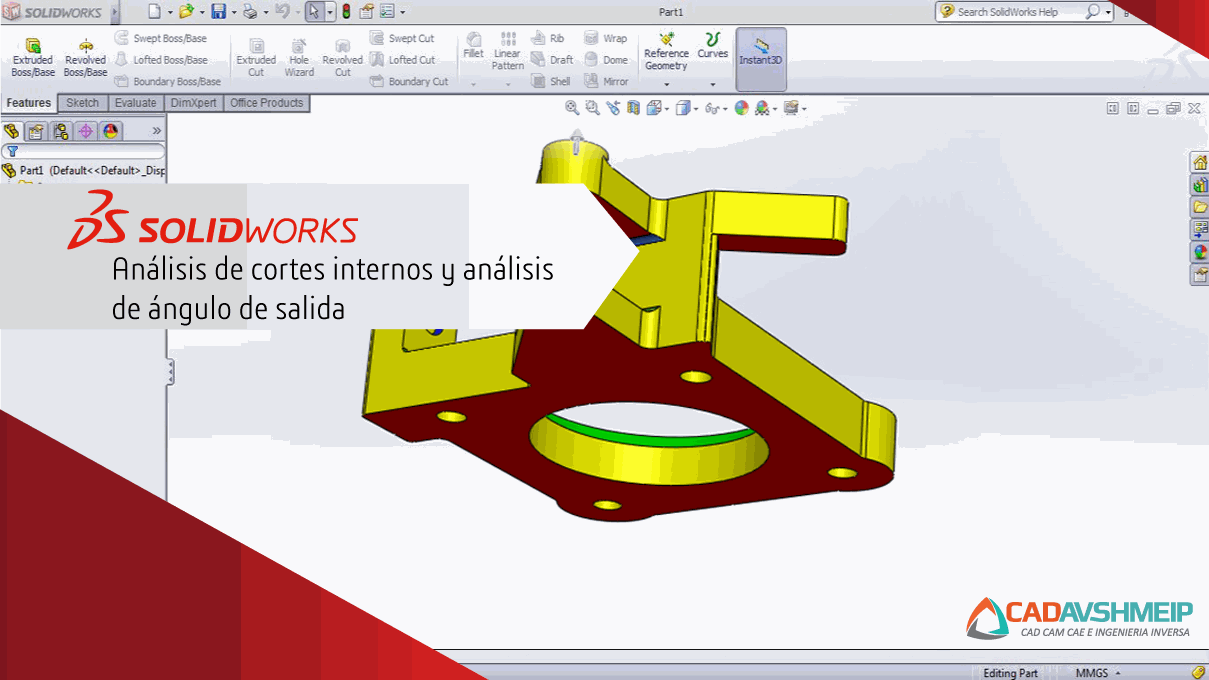Select the Dome tool
Viewport: 1209px width, 680px height.
coord(606,60)
